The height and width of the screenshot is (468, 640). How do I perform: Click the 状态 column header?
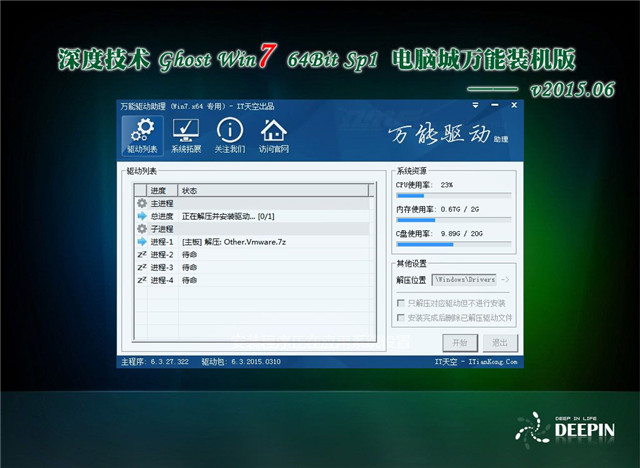point(273,191)
